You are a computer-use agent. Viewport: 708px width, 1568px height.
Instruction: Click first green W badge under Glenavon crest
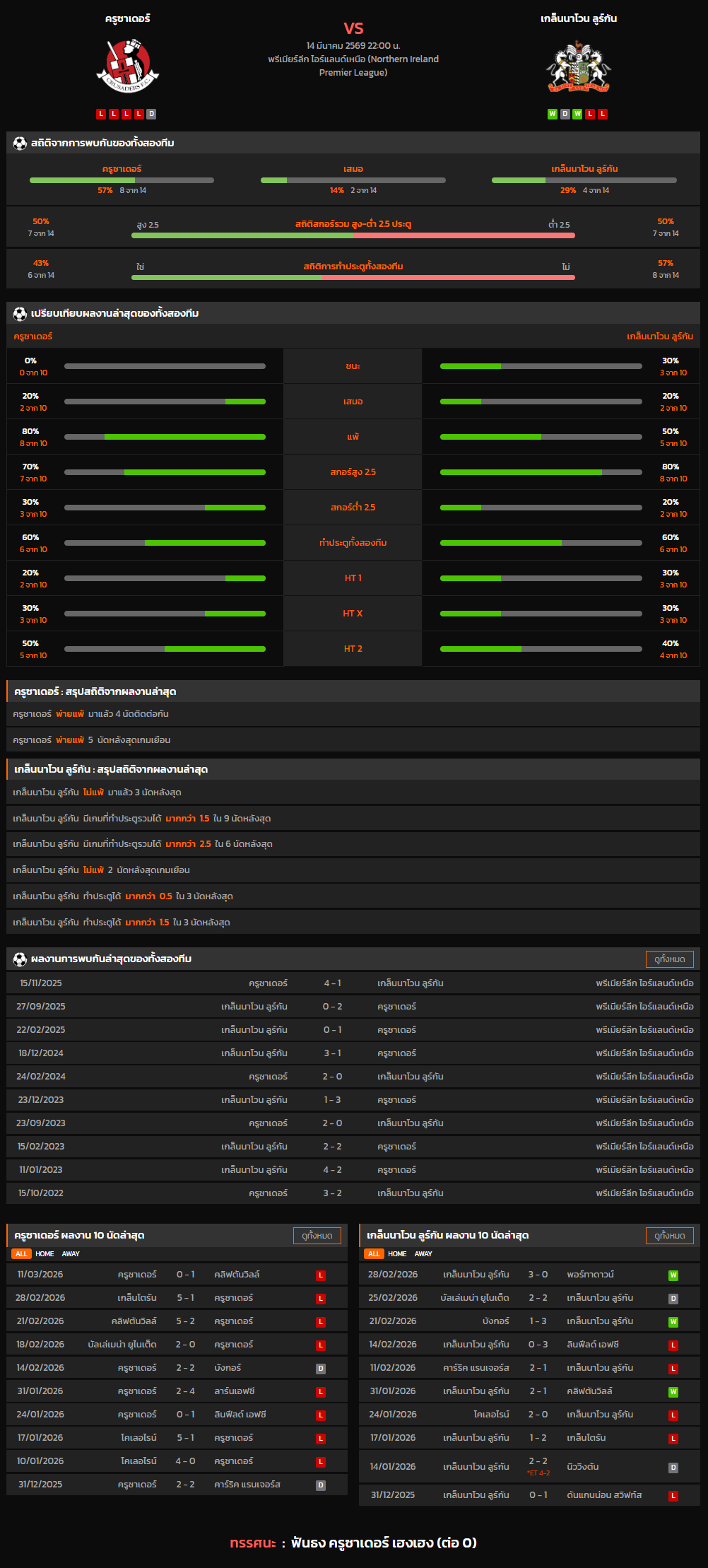[x=553, y=114]
